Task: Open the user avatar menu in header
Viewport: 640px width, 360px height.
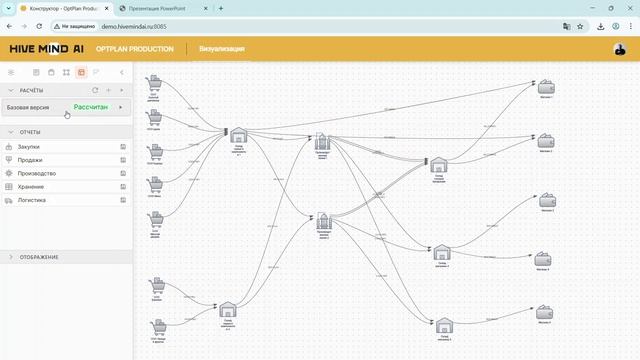Action: click(620, 49)
